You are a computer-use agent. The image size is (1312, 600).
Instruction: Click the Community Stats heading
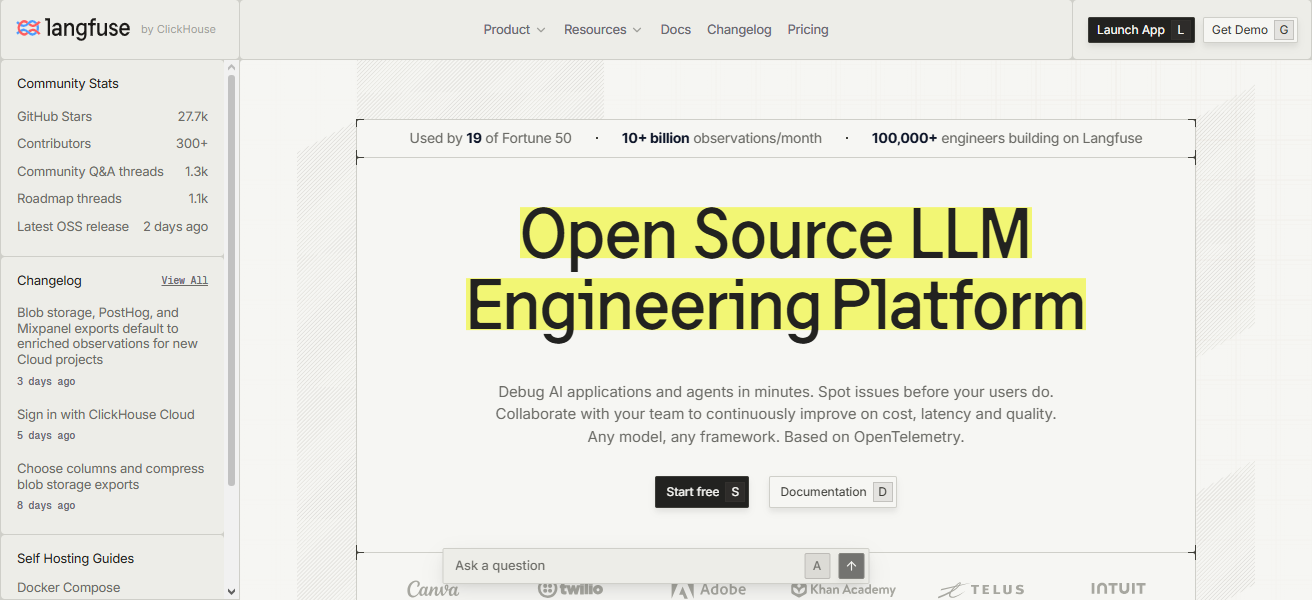tap(68, 84)
